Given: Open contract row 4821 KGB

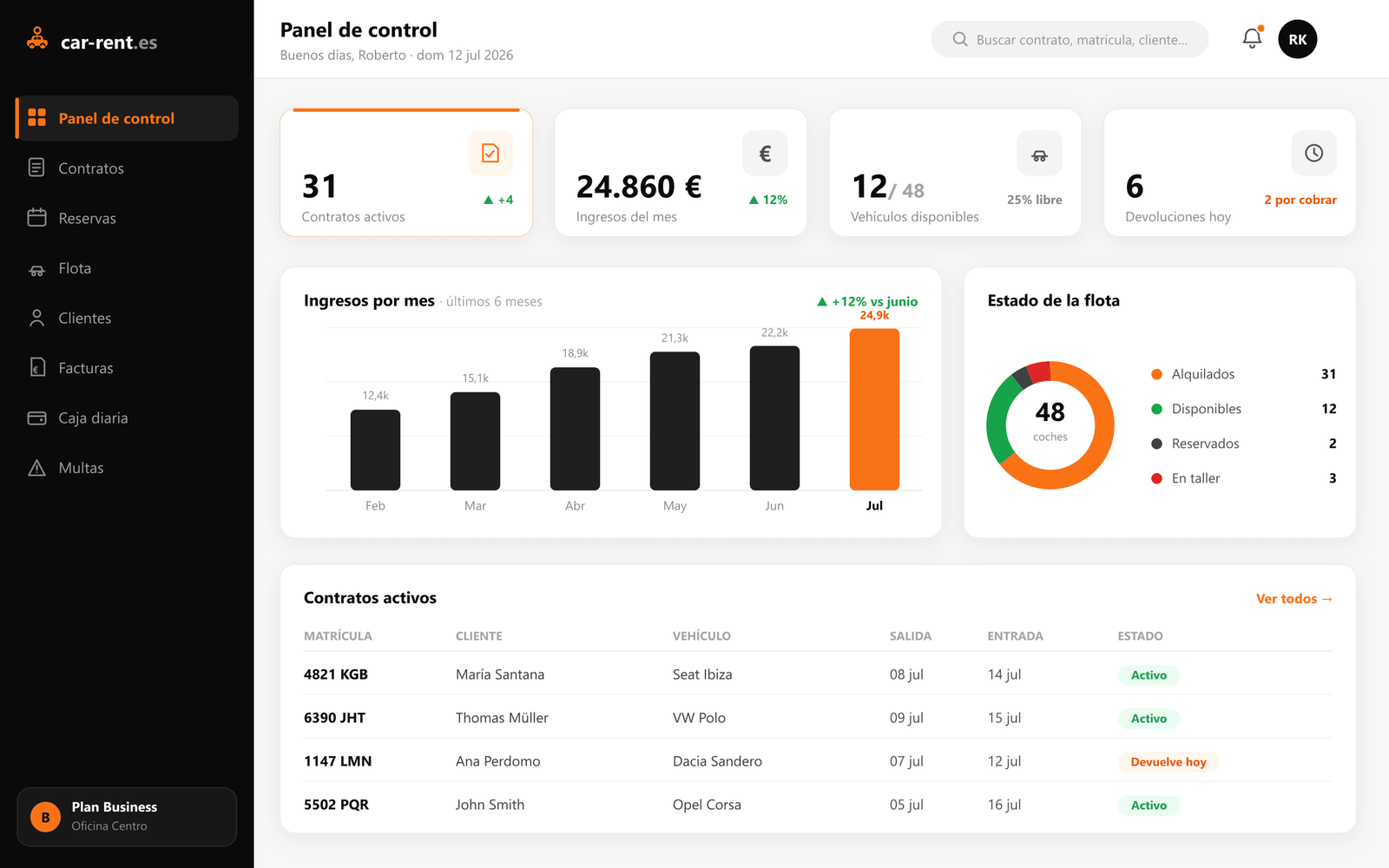Looking at the screenshot, I should click(x=818, y=674).
